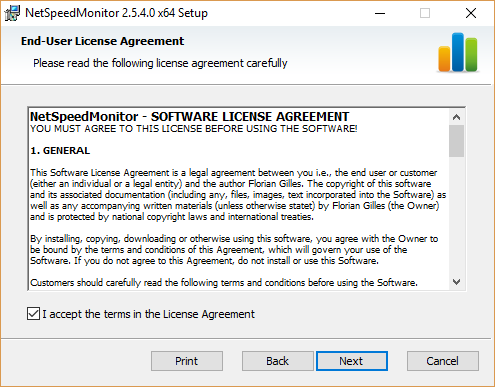Proceed with the Next button
This screenshot has width=495, height=387.
pyautogui.click(x=352, y=361)
